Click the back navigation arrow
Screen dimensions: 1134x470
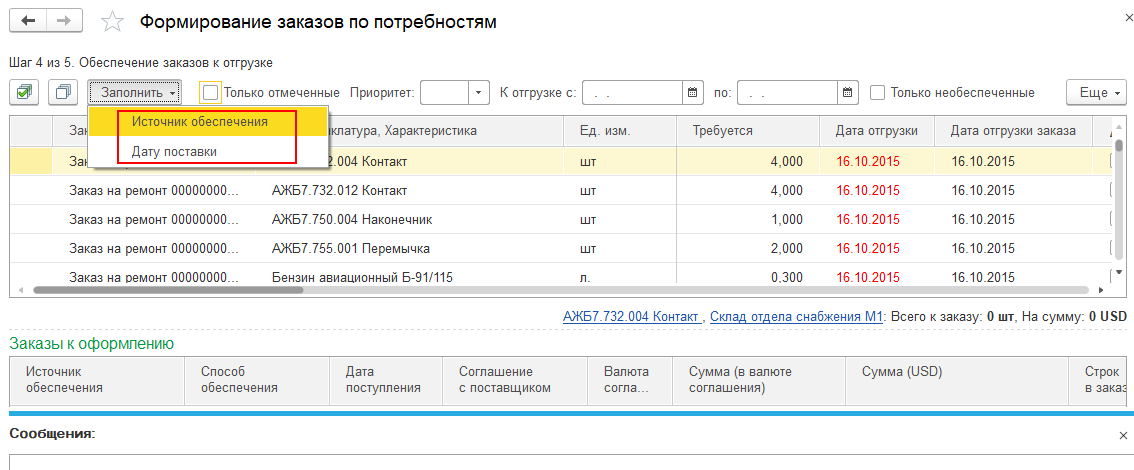point(28,21)
